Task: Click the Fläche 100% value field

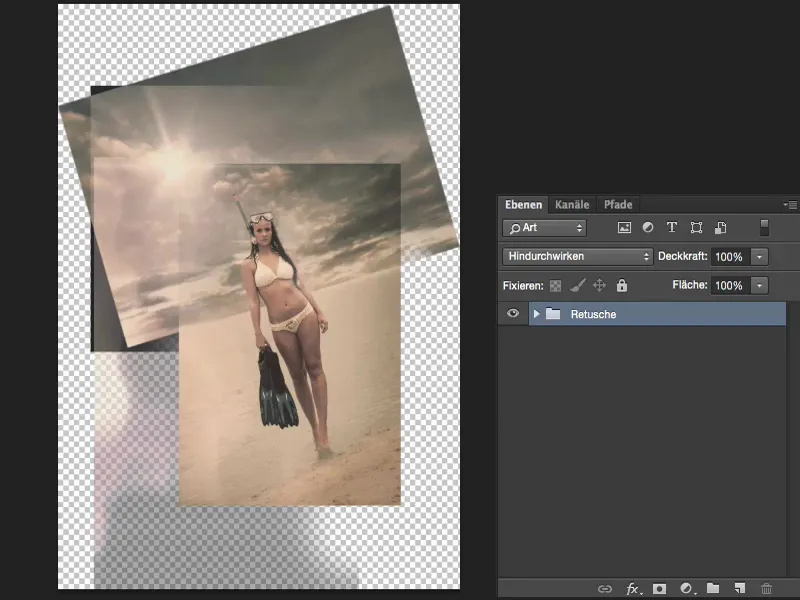Action: 730,285
